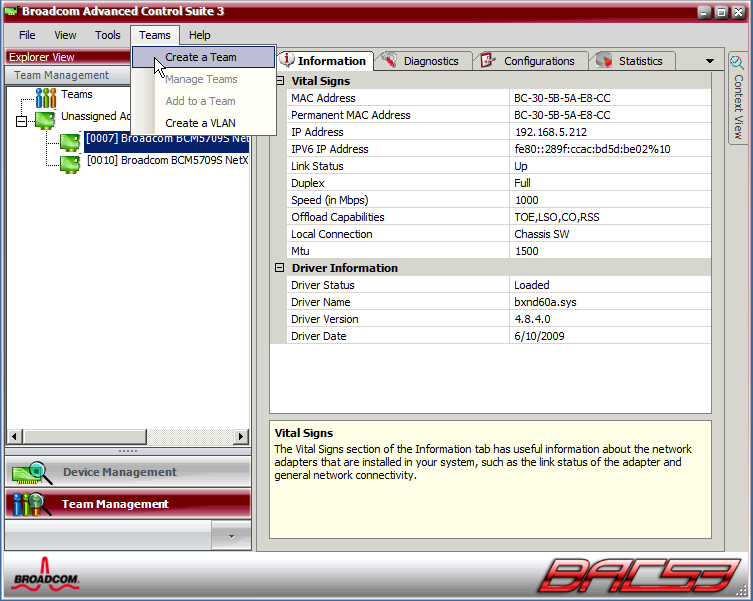Open the navigation pane options dropdown arrow
753x601 pixels.
click(x=231, y=536)
